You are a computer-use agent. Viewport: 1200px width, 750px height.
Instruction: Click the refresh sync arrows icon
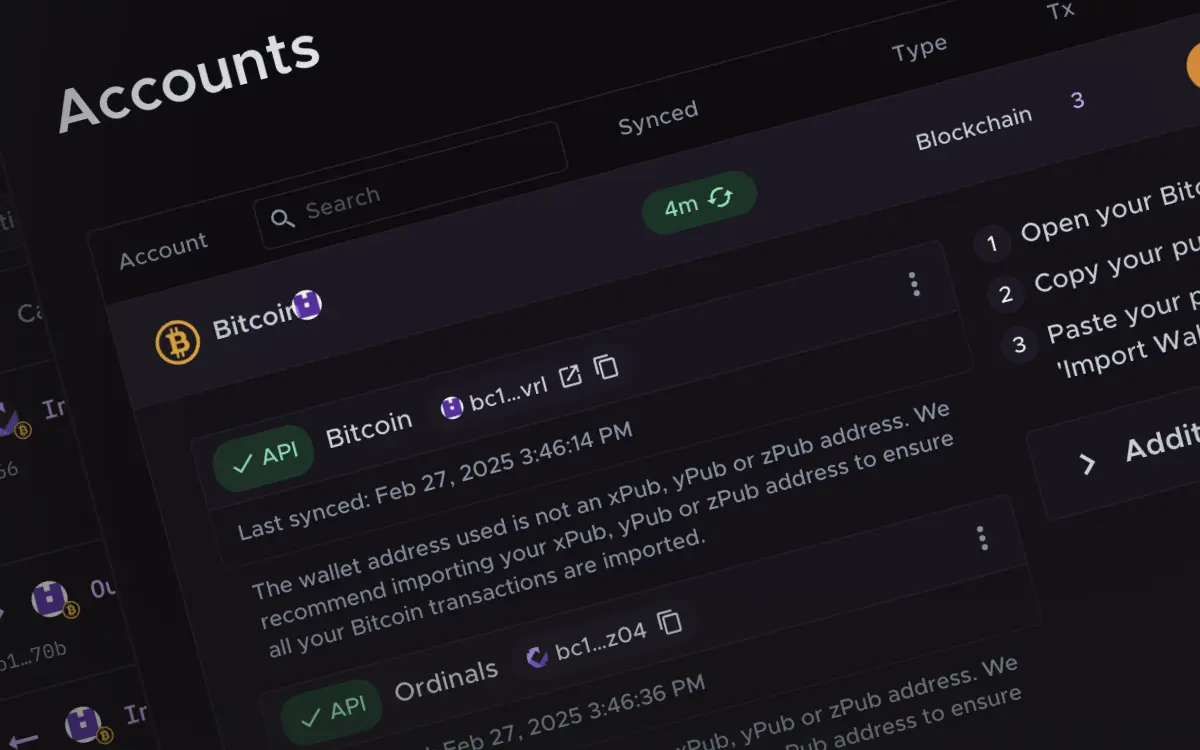click(x=720, y=197)
